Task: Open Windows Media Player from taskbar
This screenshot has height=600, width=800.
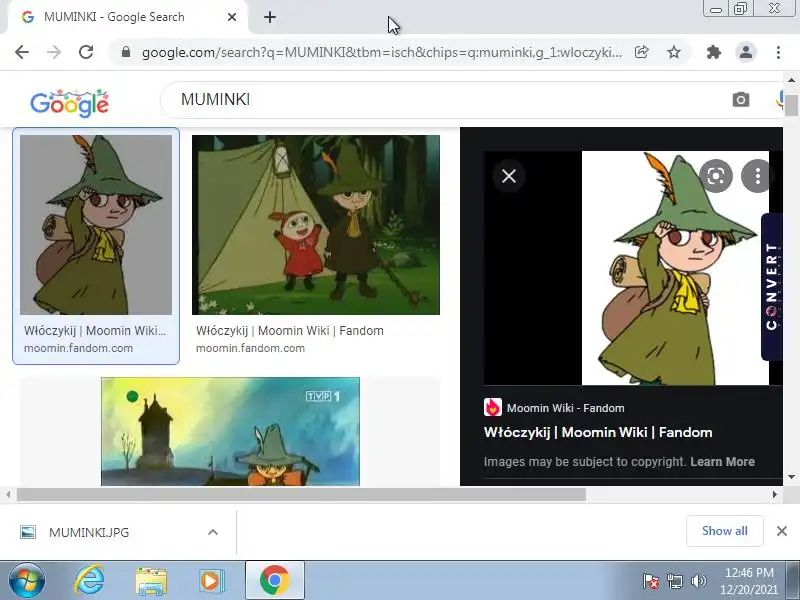Action: point(210,581)
